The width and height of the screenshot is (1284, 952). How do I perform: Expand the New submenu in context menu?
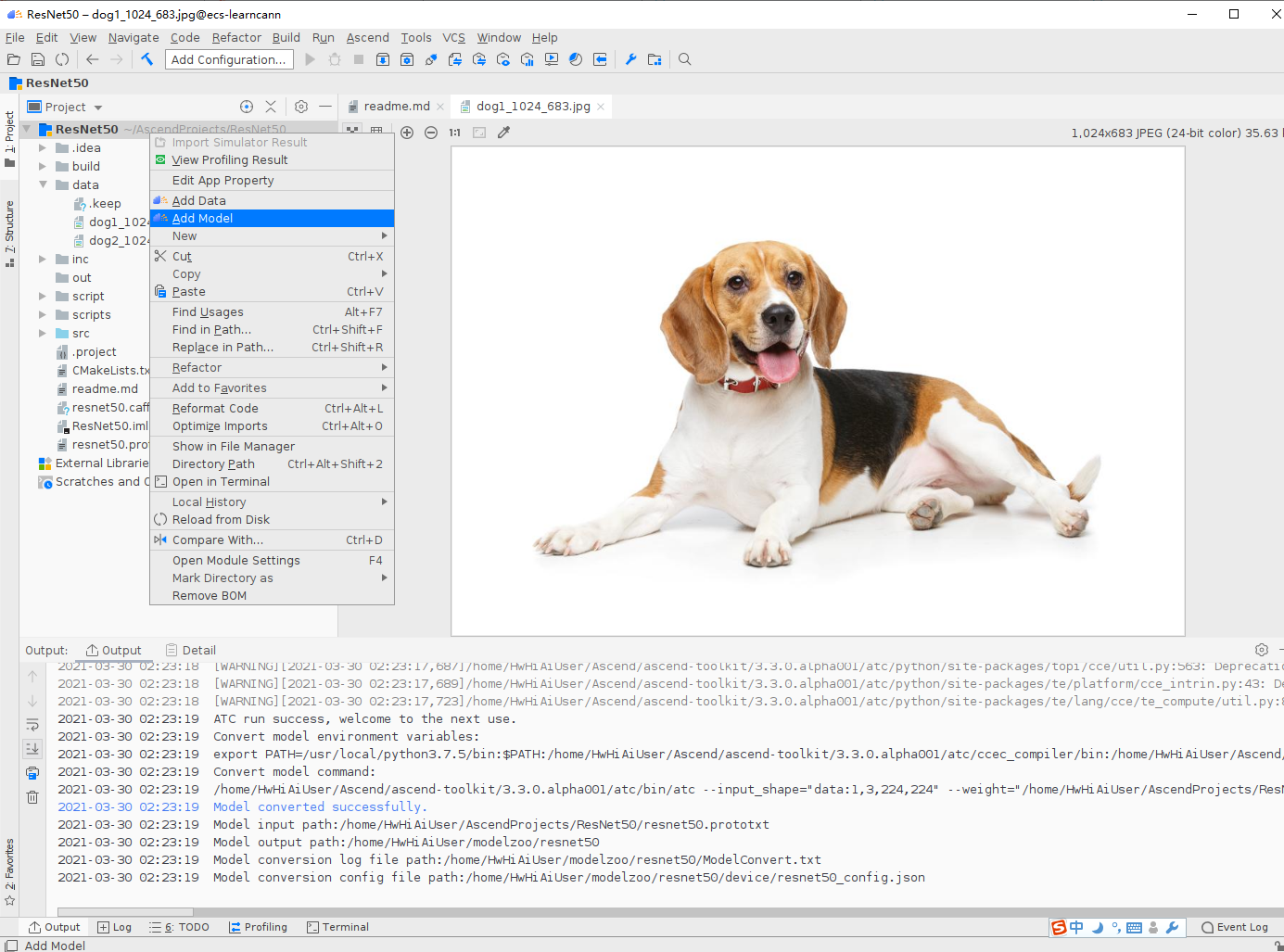coord(272,236)
